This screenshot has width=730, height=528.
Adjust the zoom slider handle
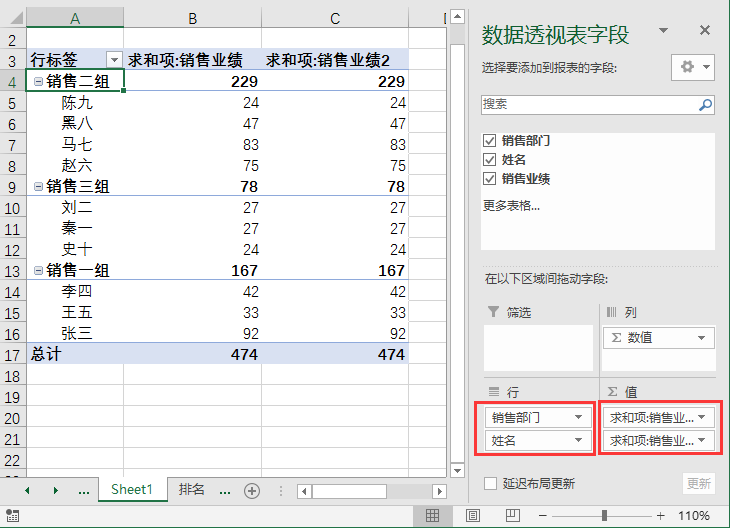(x=604, y=515)
